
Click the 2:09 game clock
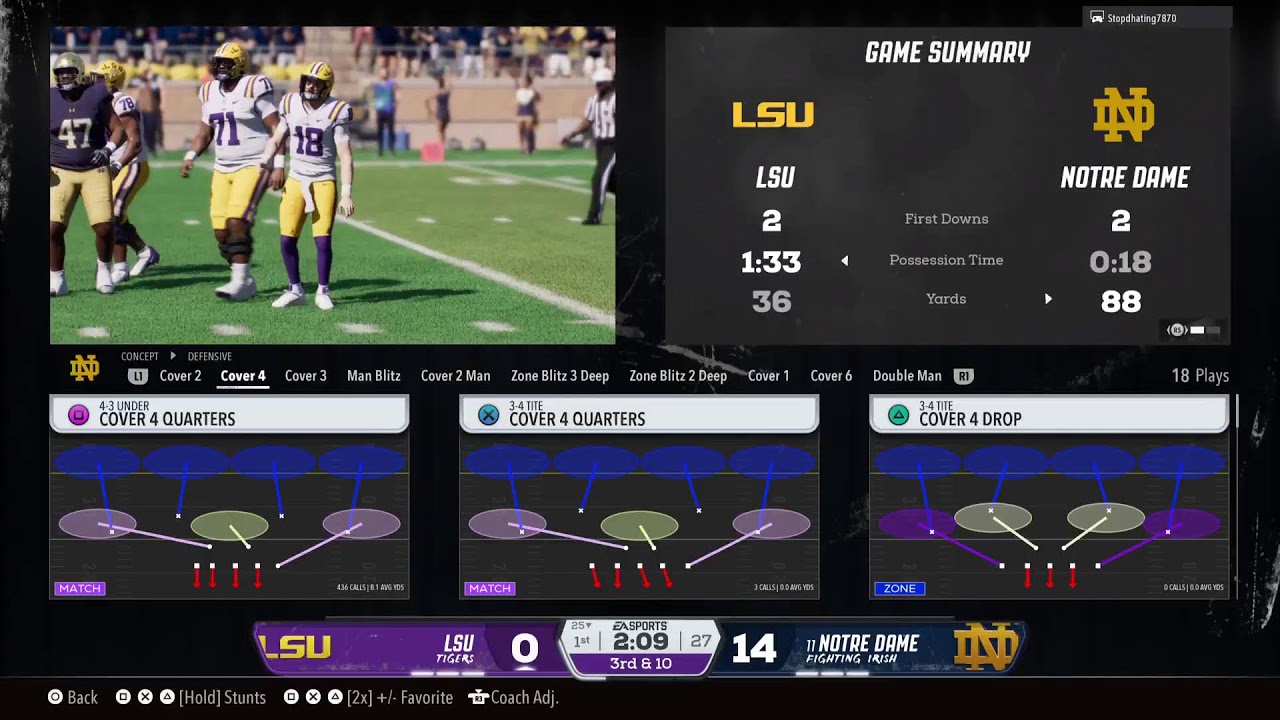point(640,641)
